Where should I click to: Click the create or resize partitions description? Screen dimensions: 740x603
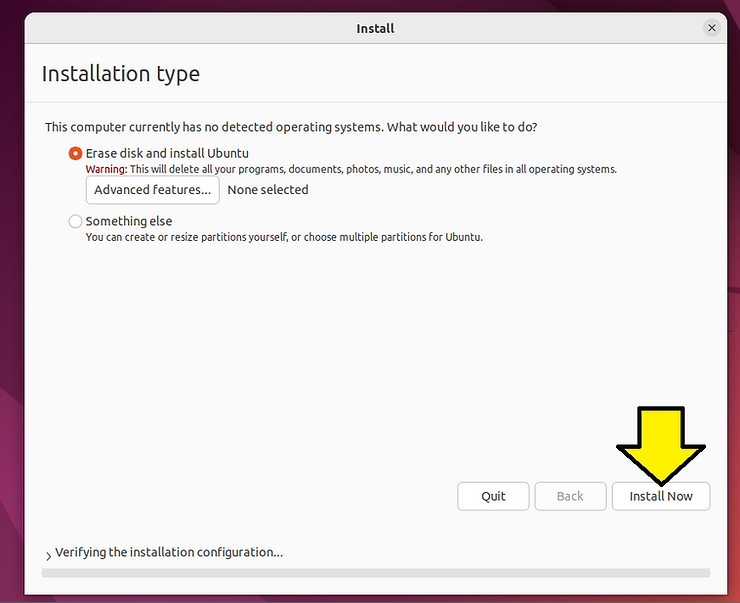(284, 237)
